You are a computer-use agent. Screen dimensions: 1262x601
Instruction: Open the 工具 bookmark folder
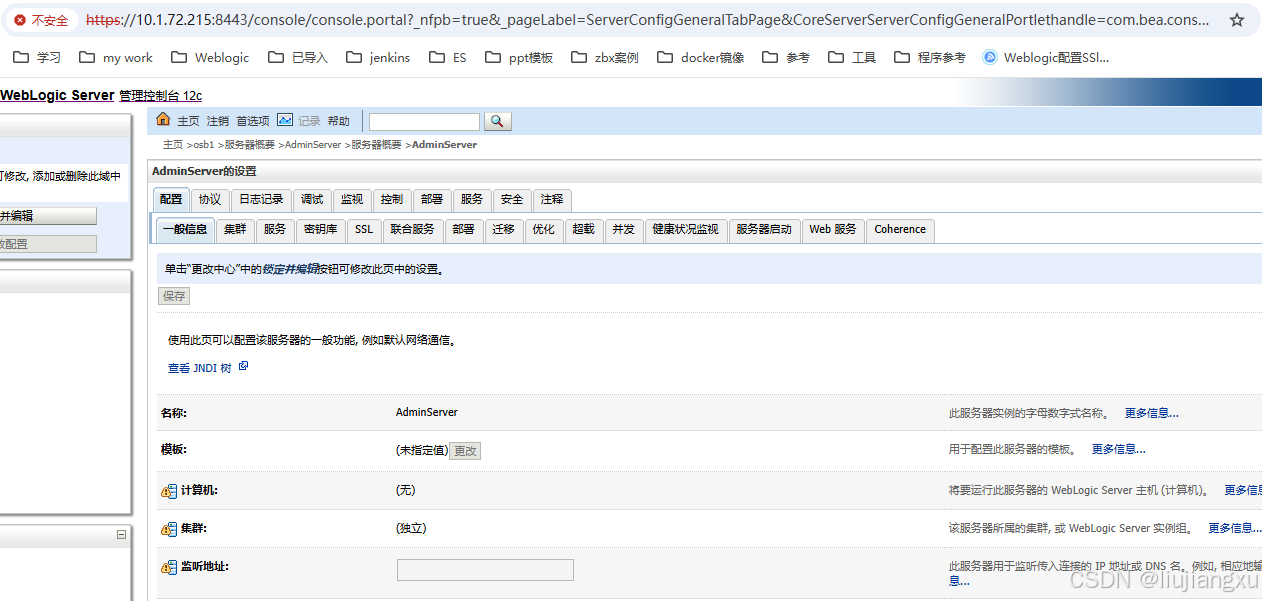[852, 58]
